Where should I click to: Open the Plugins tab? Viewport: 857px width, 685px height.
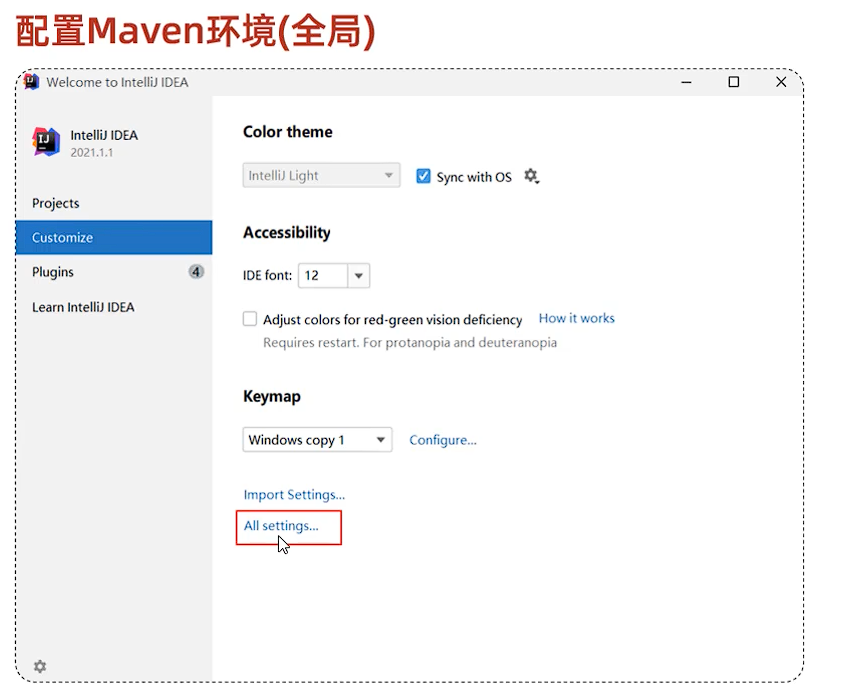point(114,272)
